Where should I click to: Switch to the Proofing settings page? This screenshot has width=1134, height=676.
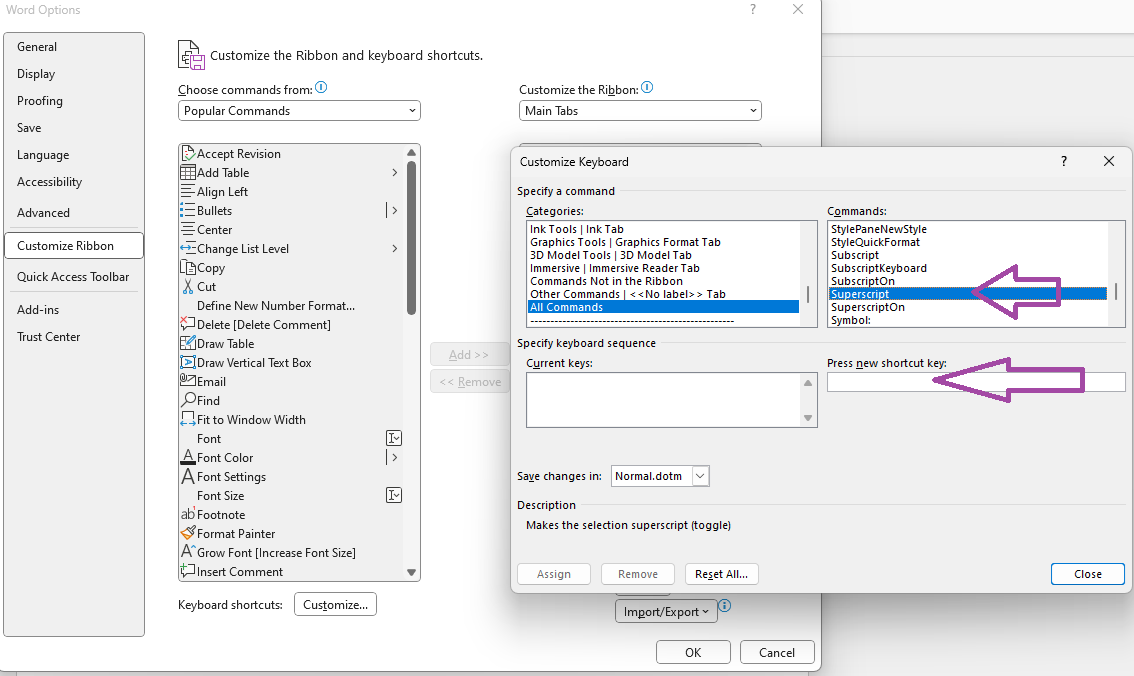click(x=40, y=100)
